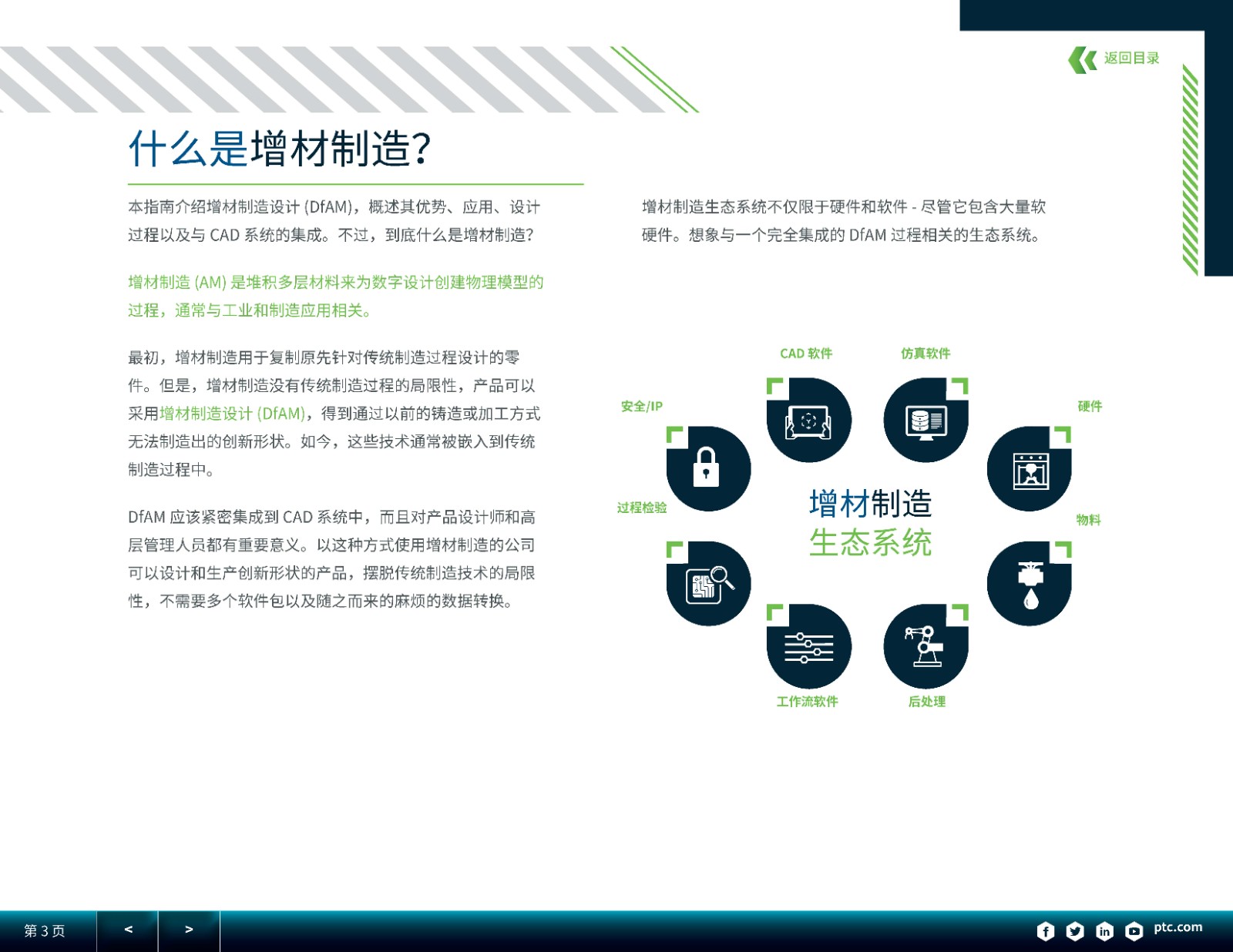Visit the ptc.com link
This screenshot has width=1233, height=952.
(1178, 927)
